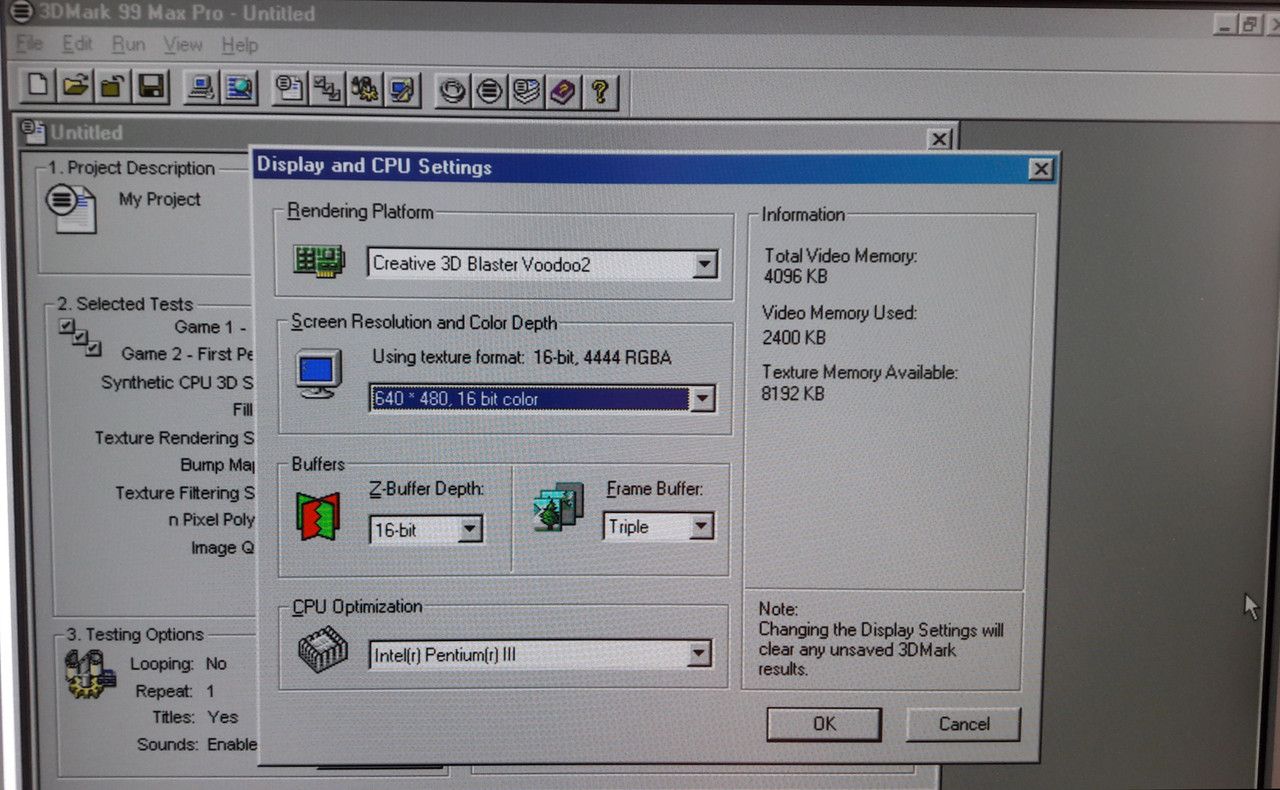The image size is (1280, 790).
Task: Click the 'Bump Map' test entry
Action: click(217, 465)
